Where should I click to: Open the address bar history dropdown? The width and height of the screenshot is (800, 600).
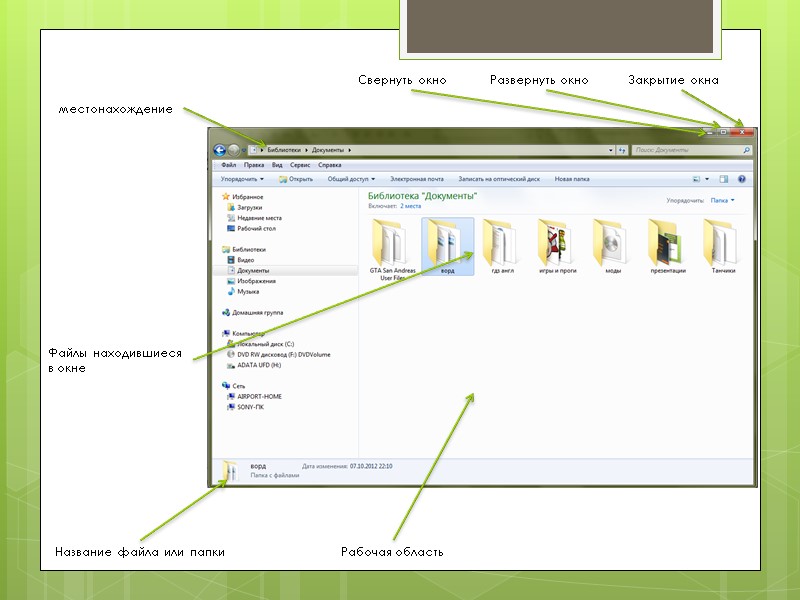(611, 150)
